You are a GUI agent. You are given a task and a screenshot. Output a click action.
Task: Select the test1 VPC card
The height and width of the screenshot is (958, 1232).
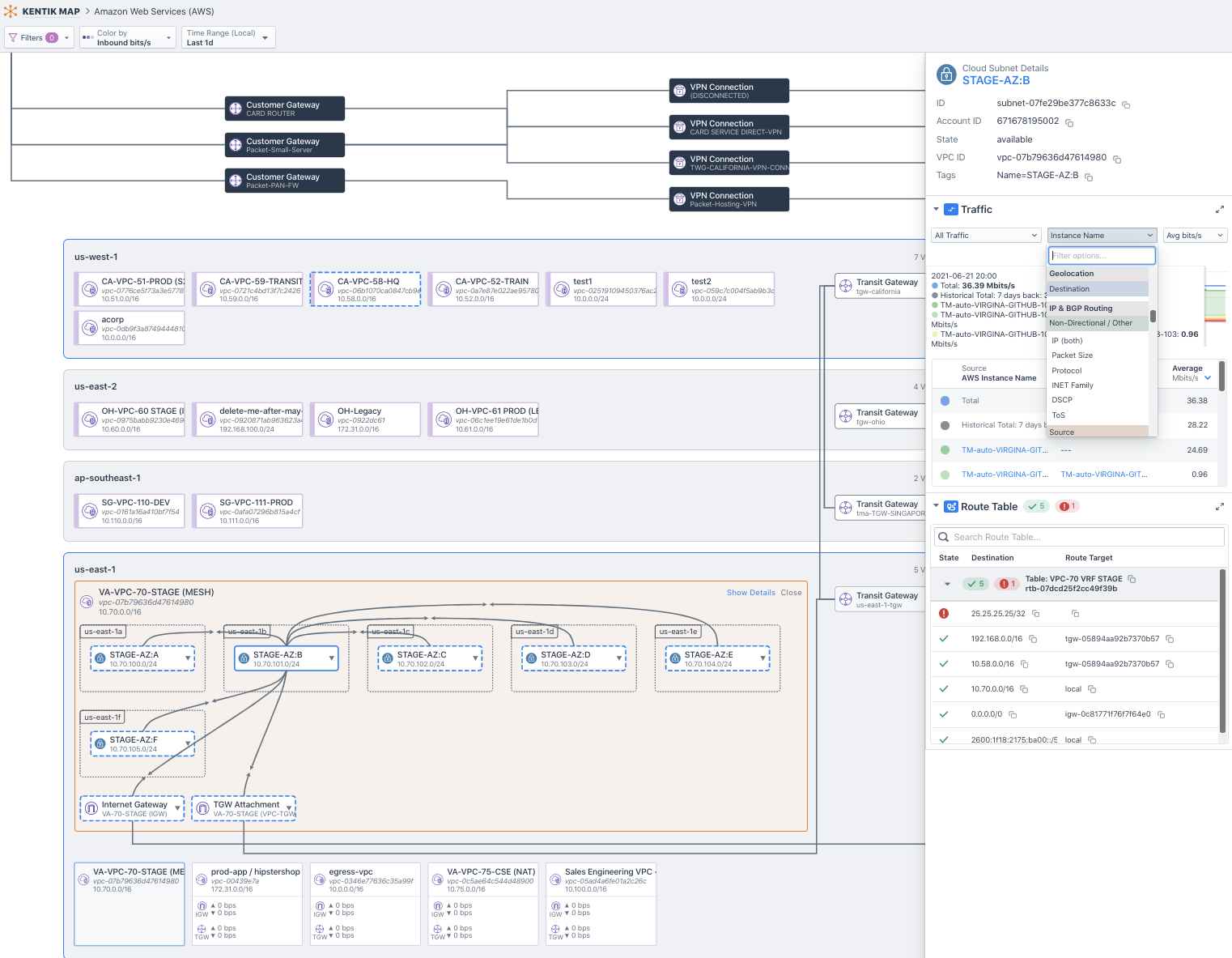coord(601,289)
